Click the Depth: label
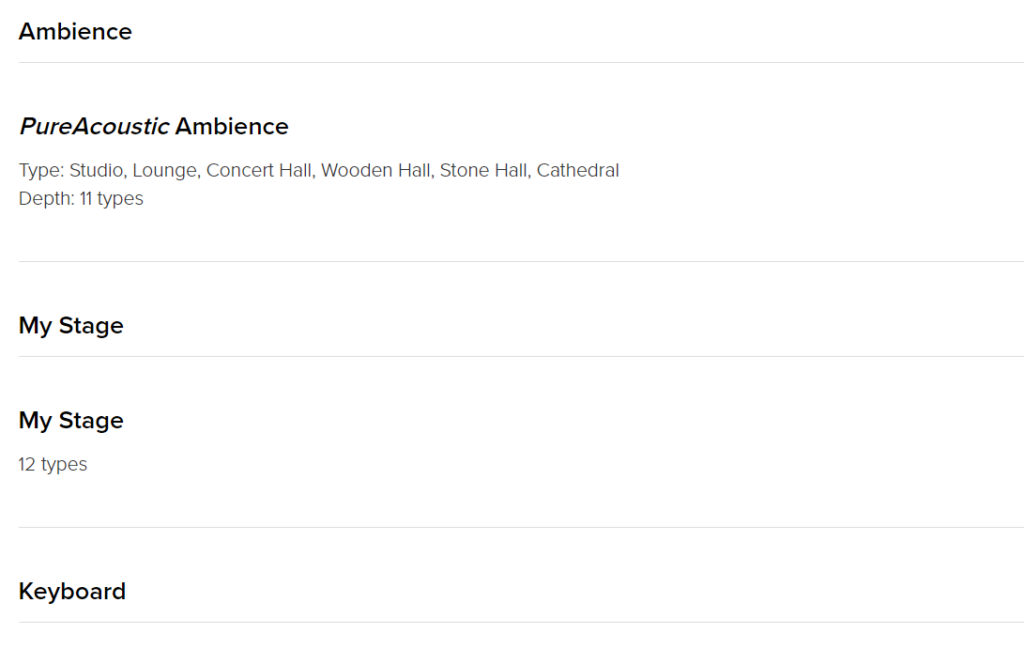The height and width of the screenshot is (649, 1024). point(46,198)
